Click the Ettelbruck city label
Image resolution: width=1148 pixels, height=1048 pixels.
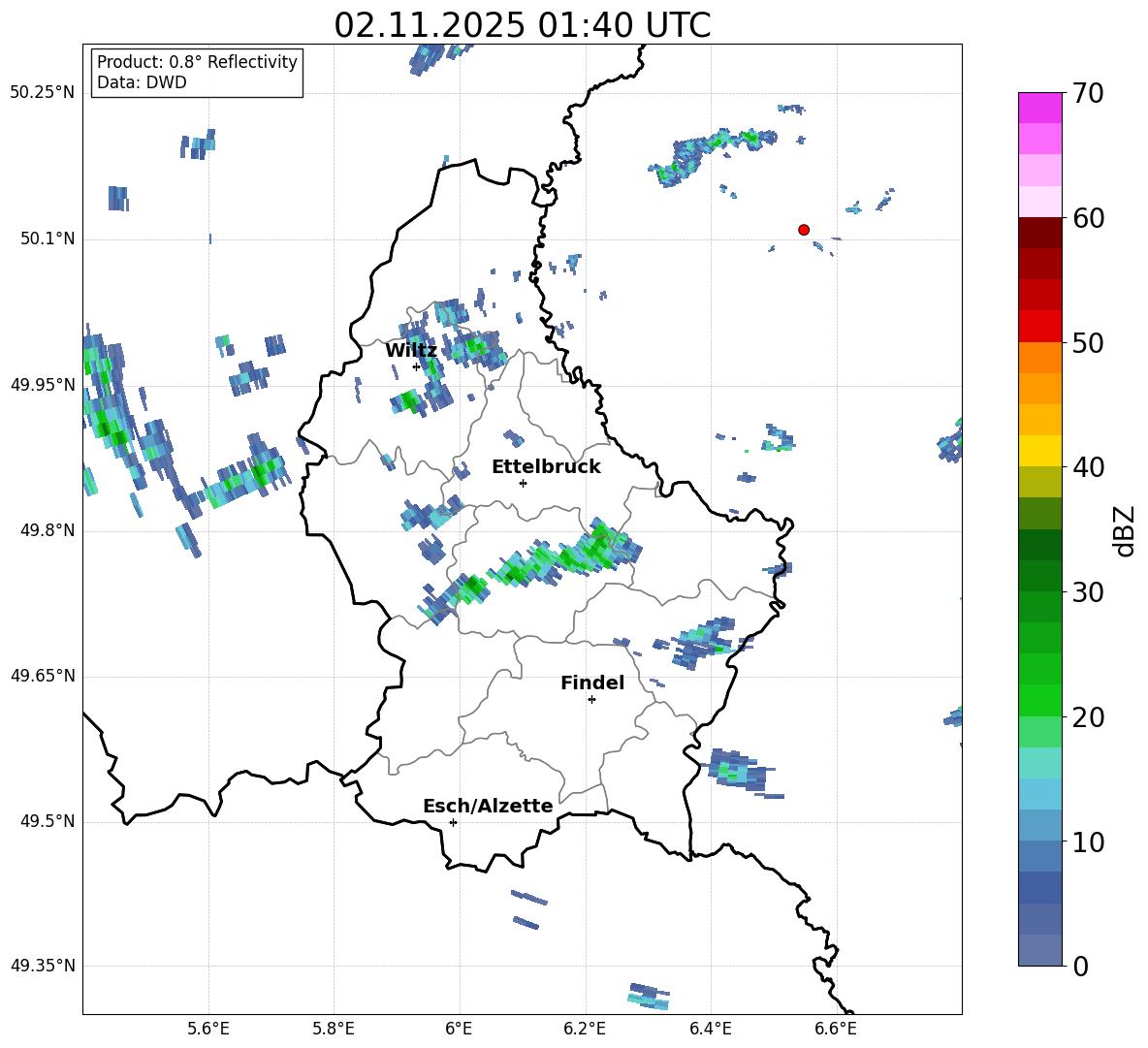(546, 467)
